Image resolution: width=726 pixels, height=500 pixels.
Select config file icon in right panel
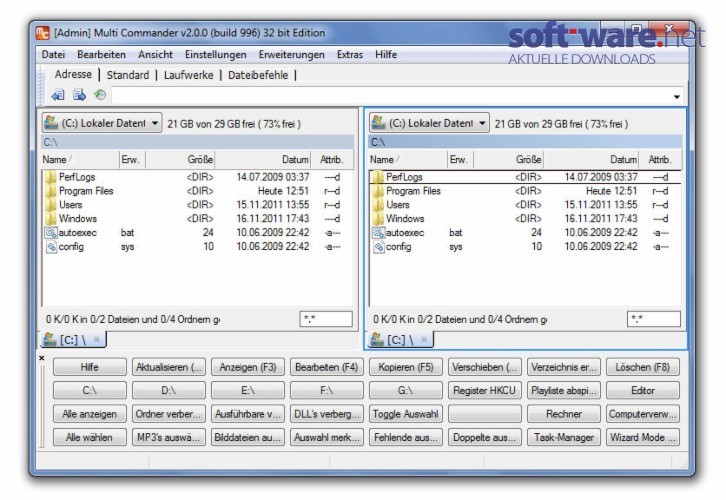pos(379,247)
